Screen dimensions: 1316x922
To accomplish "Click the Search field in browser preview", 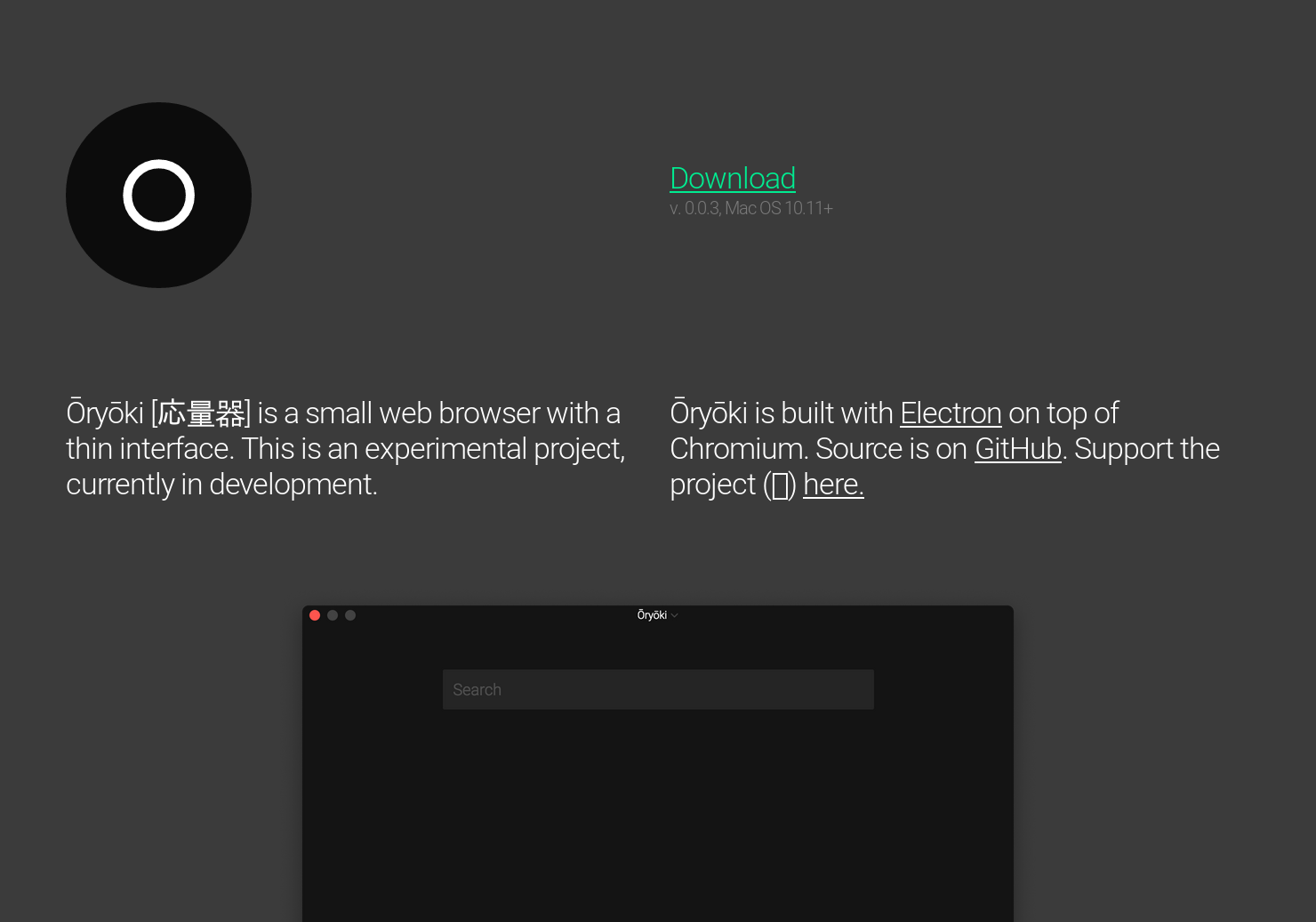I will (x=658, y=689).
